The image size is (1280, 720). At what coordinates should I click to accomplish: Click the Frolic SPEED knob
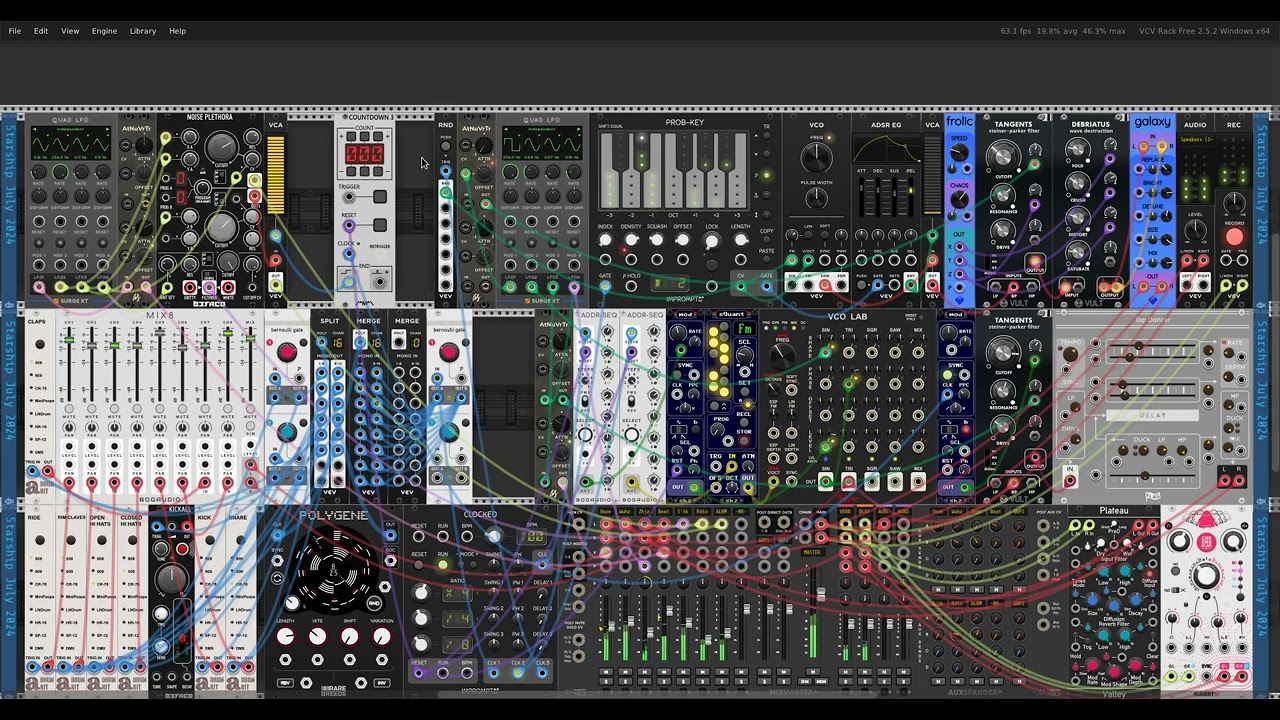coord(959,153)
